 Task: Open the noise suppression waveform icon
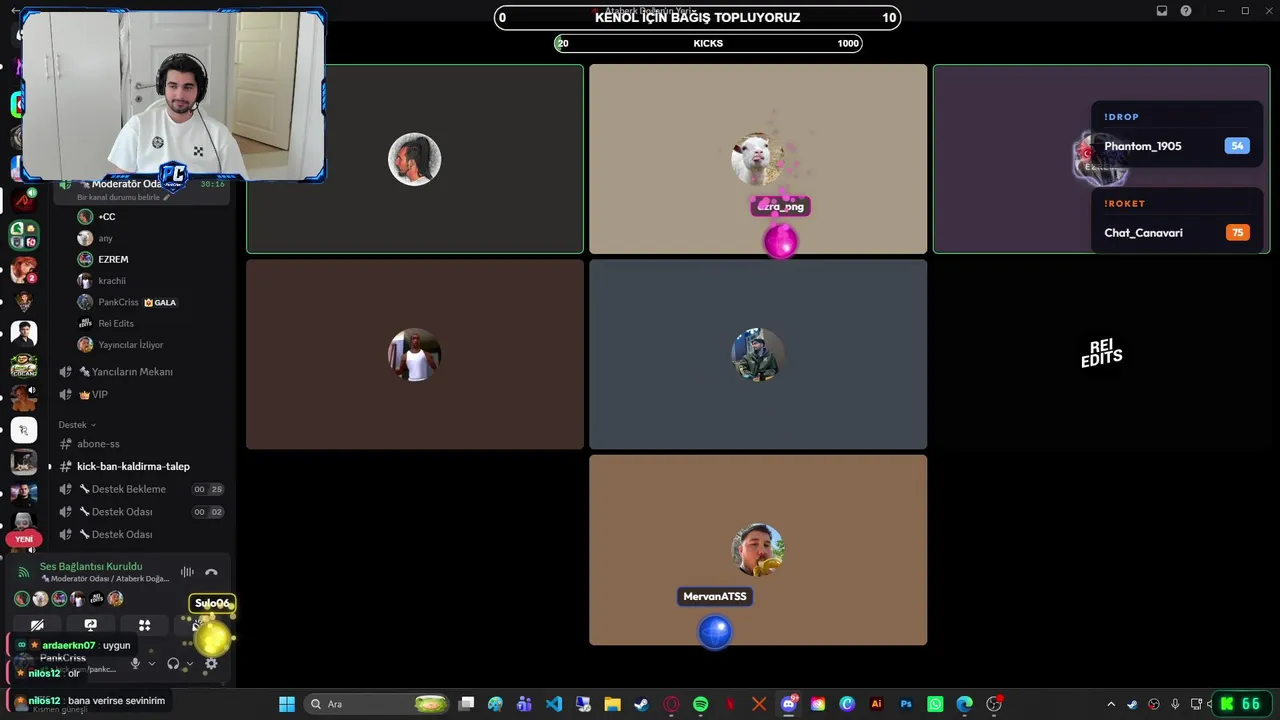click(x=187, y=573)
